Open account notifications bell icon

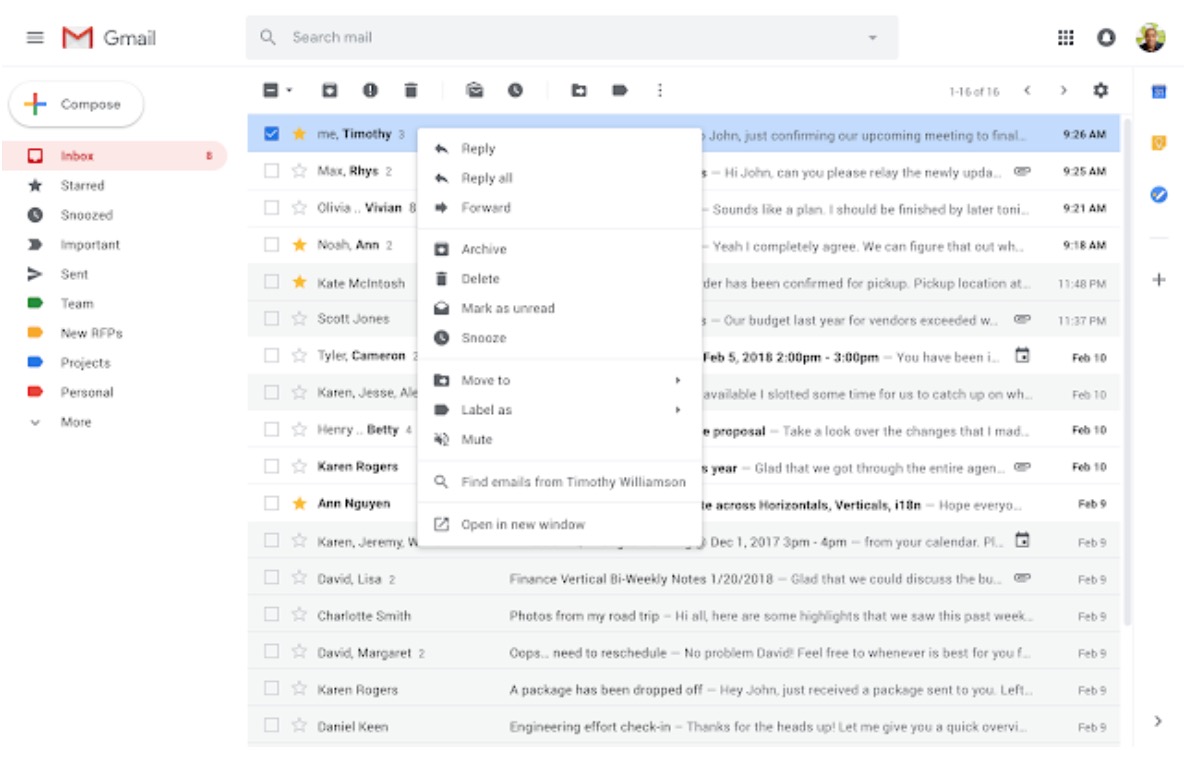pos(1106,37)
